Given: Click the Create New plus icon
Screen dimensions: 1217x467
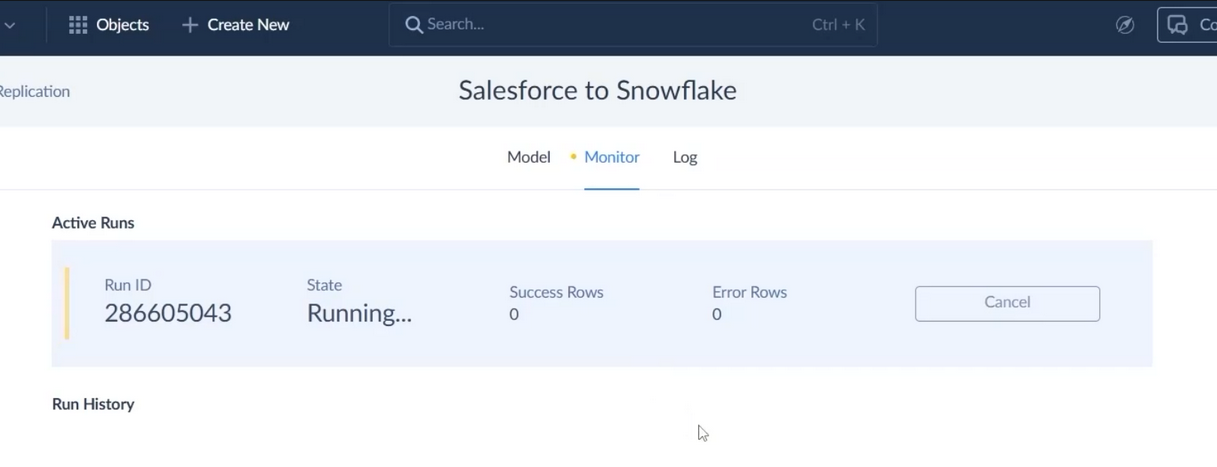Looking at the screenshot, I should (190, 25).
